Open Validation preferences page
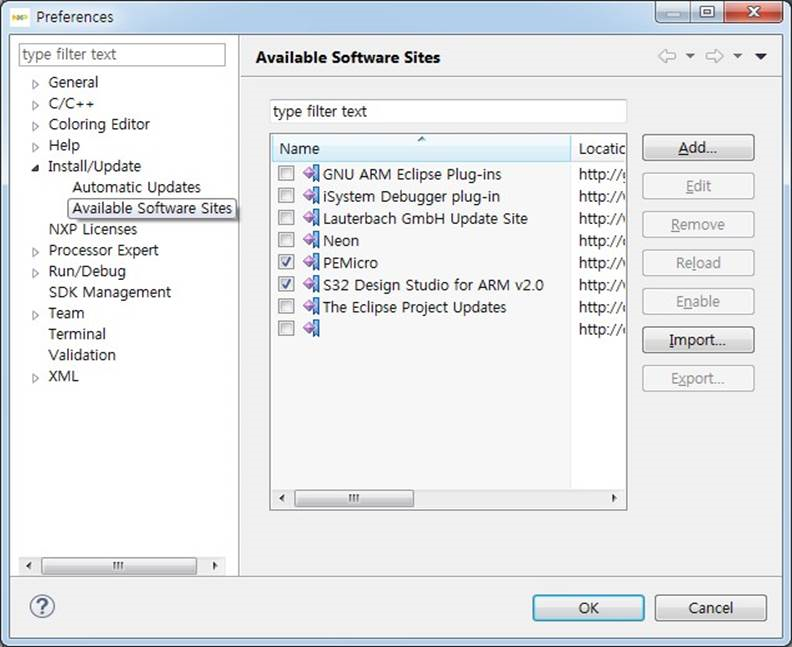792x647 pixels. tap(82, 355)
